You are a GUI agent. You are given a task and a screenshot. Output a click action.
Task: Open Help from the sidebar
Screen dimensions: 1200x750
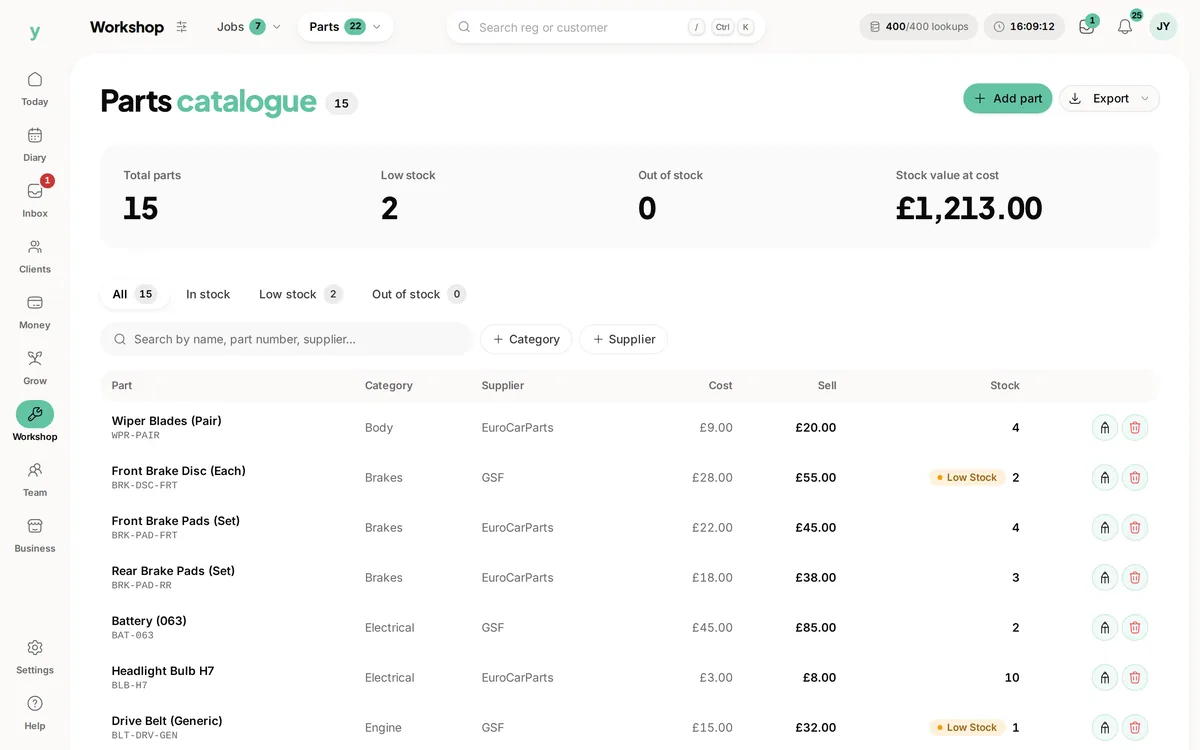tap(35, 713)
